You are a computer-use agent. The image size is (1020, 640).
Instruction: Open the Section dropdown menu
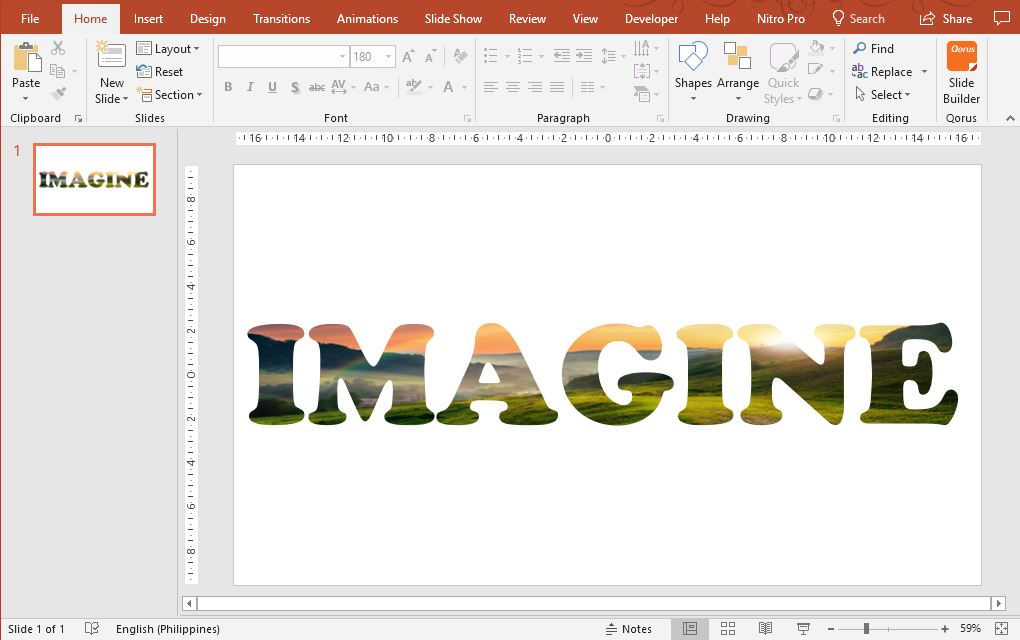pos(170,95)
